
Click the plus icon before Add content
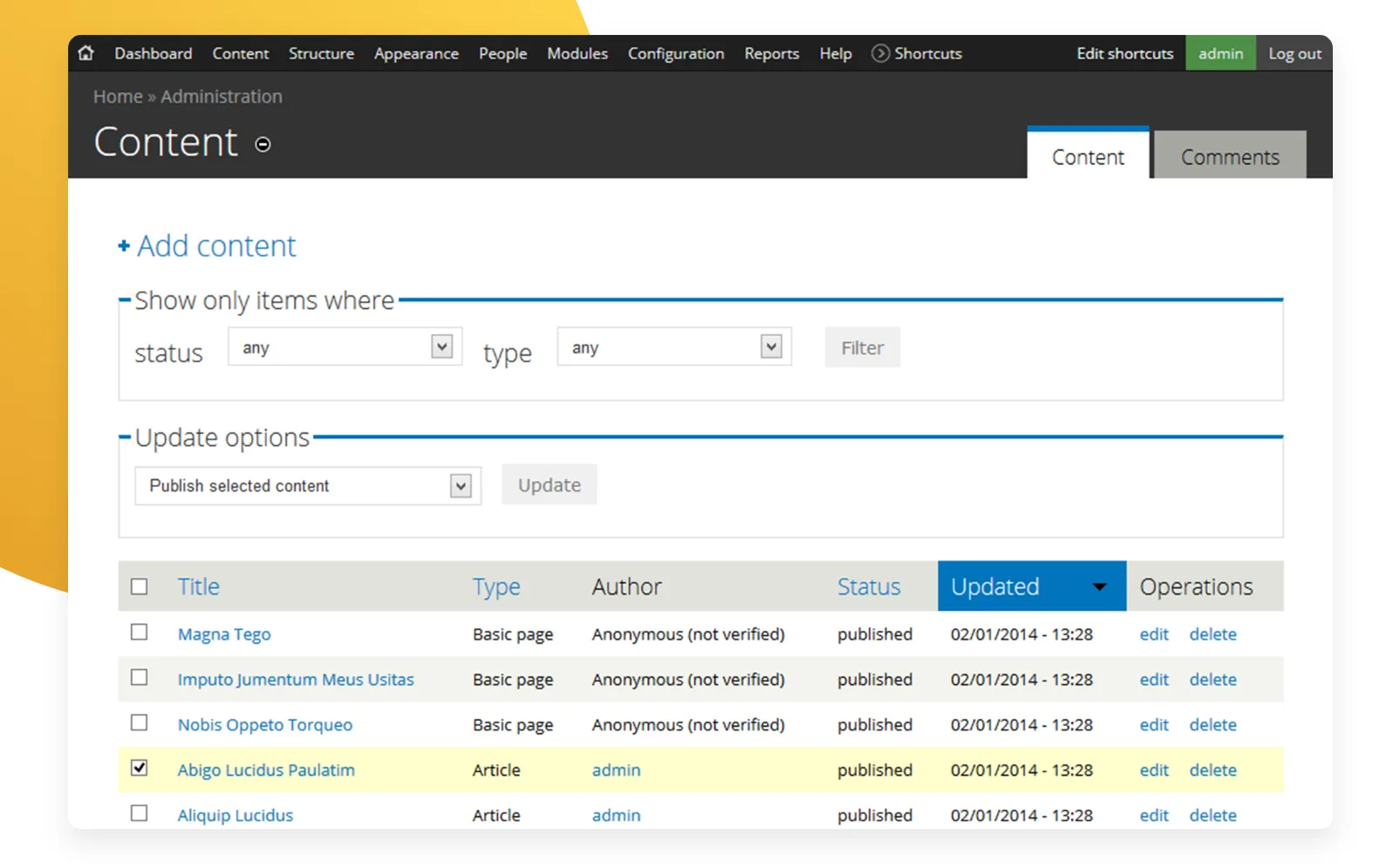(x=124, y=247)
